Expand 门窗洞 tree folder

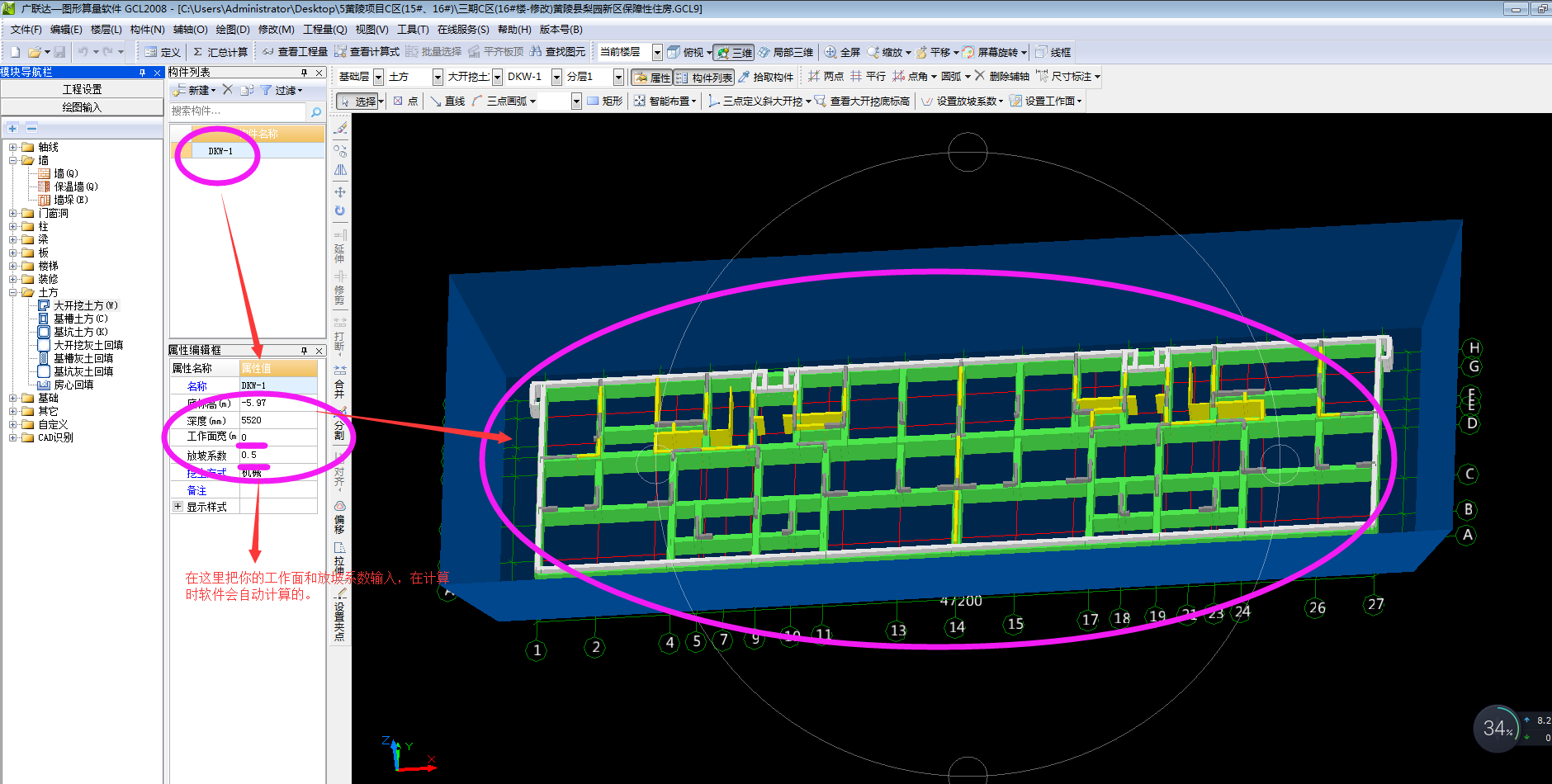click(x=13, y=213)
